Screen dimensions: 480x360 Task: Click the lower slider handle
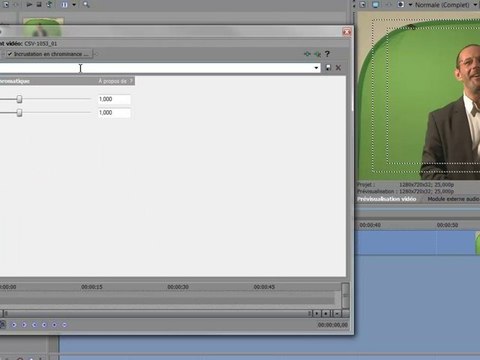(19, 113)
